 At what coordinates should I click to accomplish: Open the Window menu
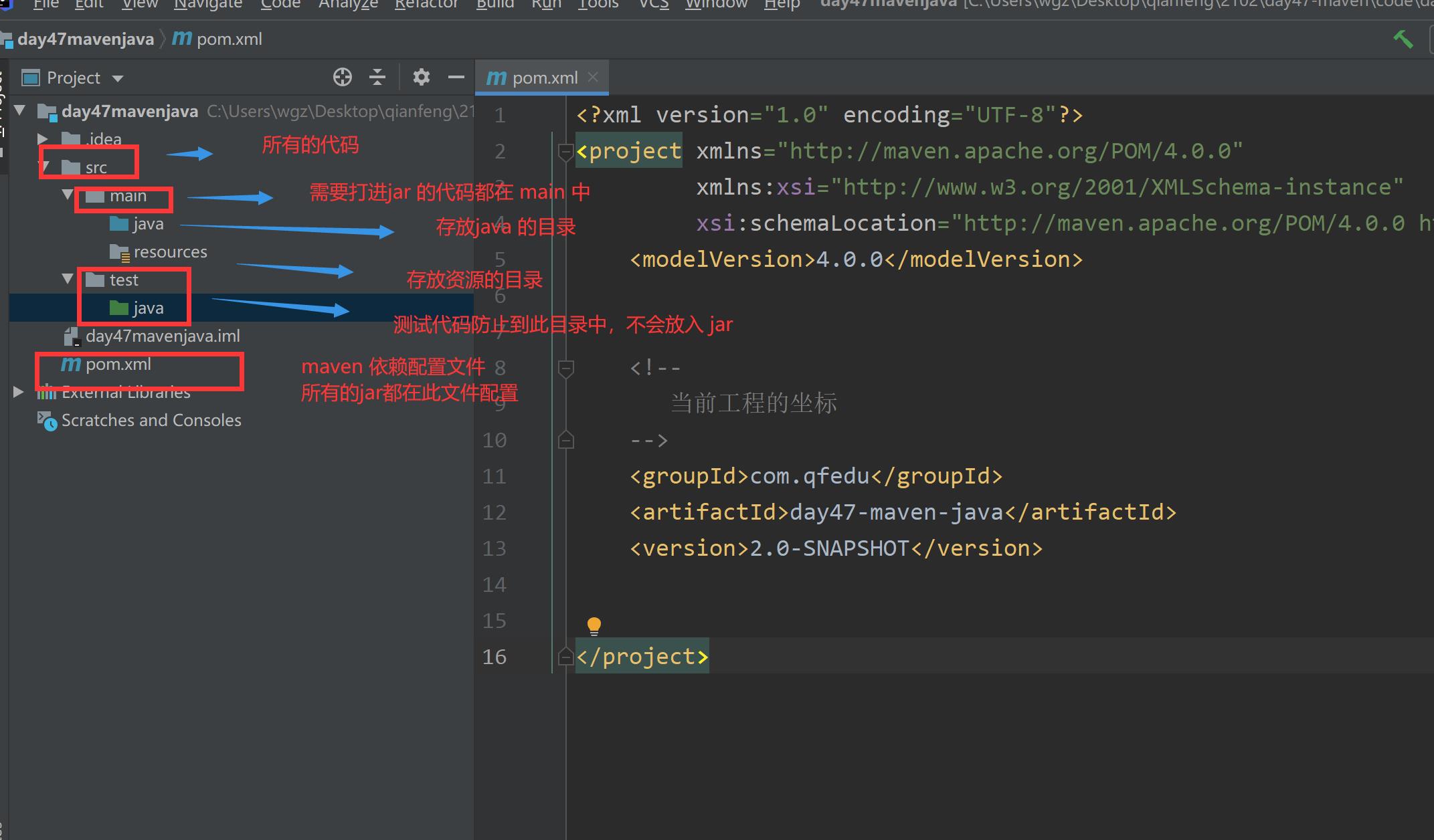[x=717, y=5]
